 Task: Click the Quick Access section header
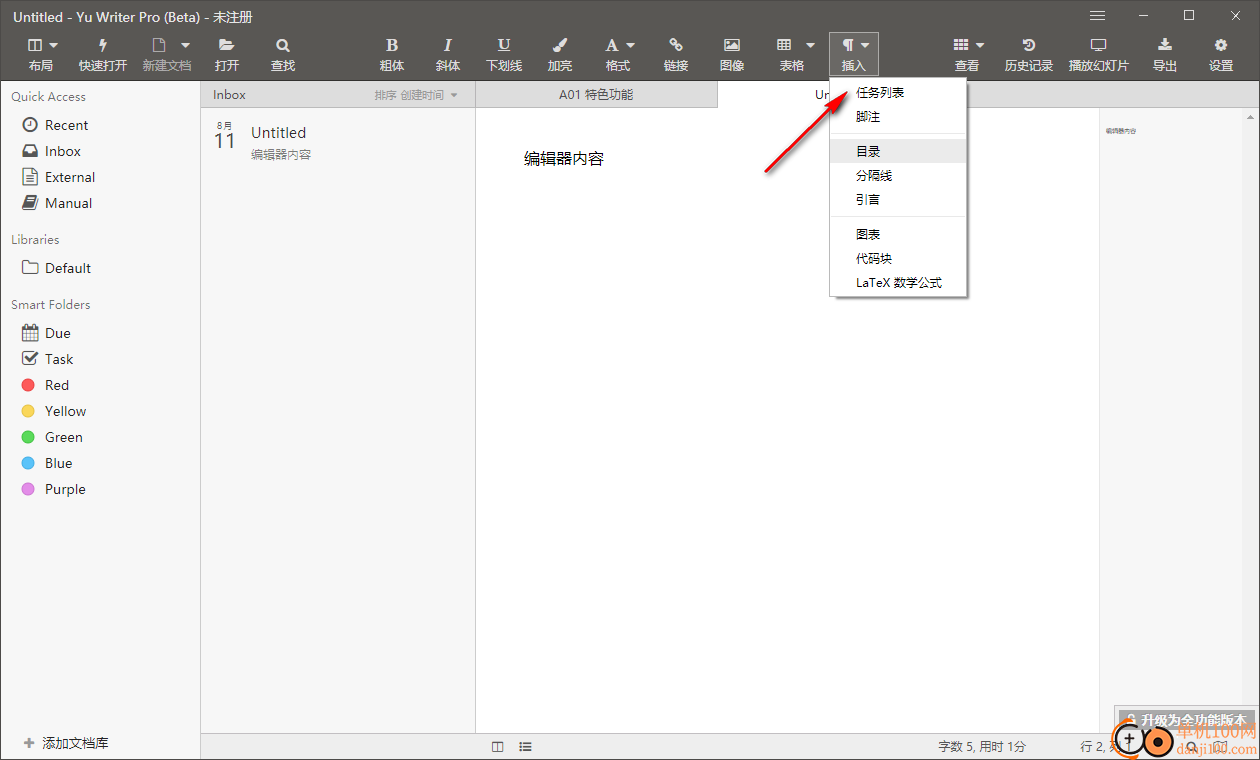pyautogui.click(x=49, y=97)
